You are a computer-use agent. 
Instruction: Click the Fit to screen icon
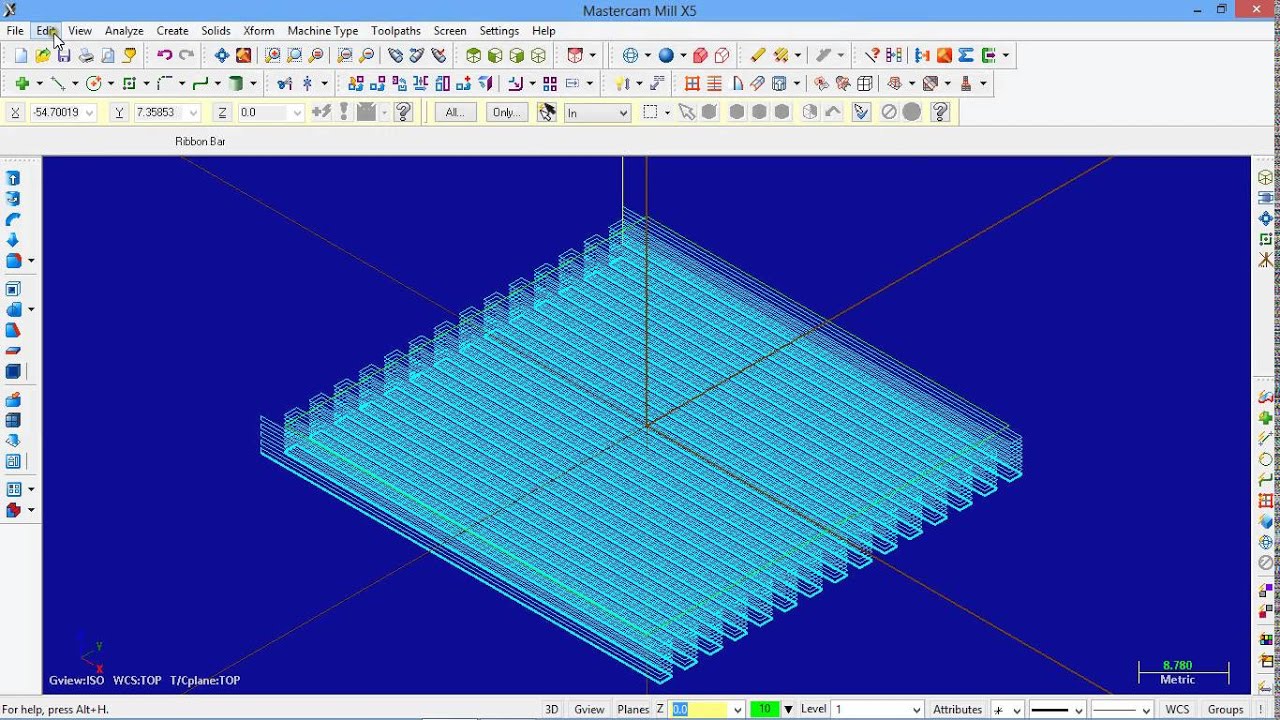(222, 56)
